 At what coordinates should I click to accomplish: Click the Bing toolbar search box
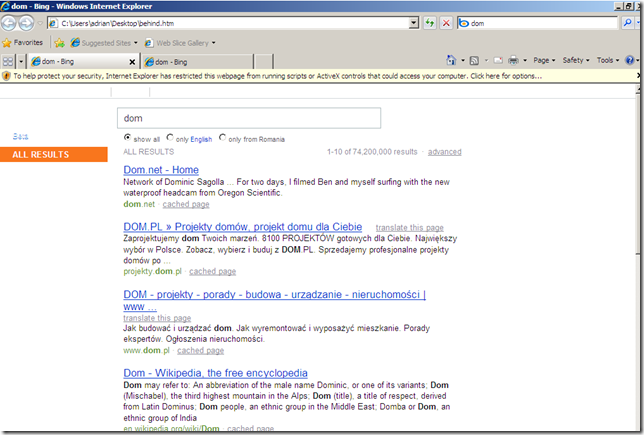point(538,23)
